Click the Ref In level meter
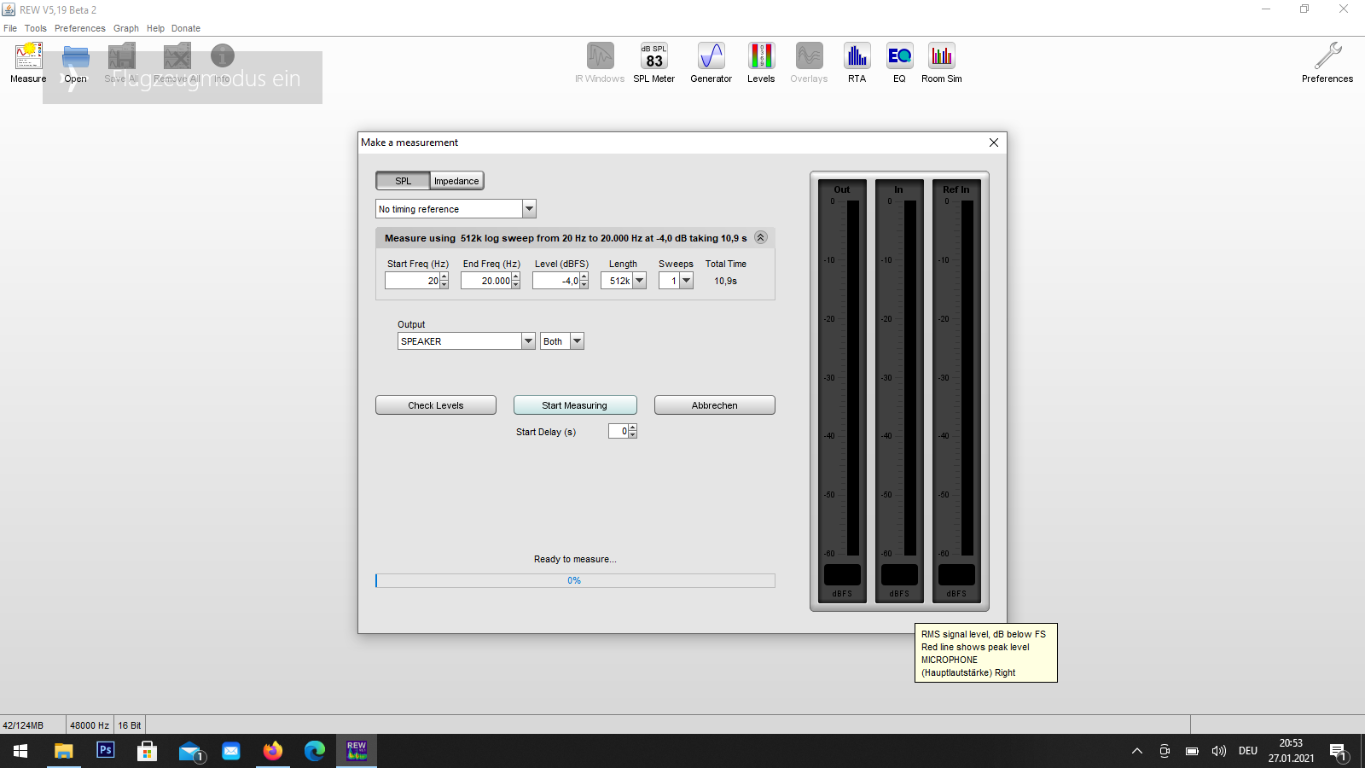1365x768 pixels. click(956, 391)
